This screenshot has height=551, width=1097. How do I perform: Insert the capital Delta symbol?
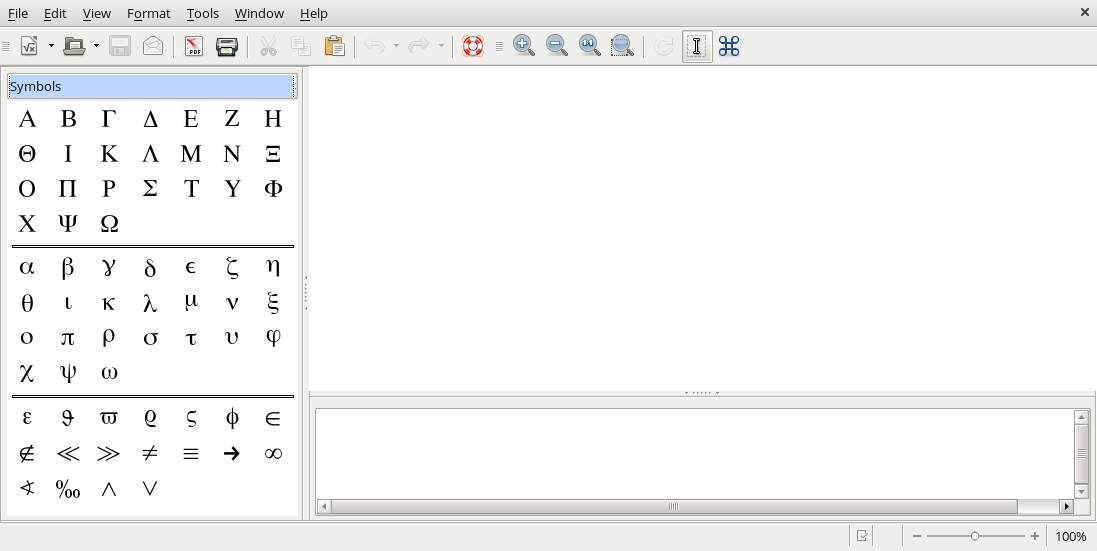(150, 120)
